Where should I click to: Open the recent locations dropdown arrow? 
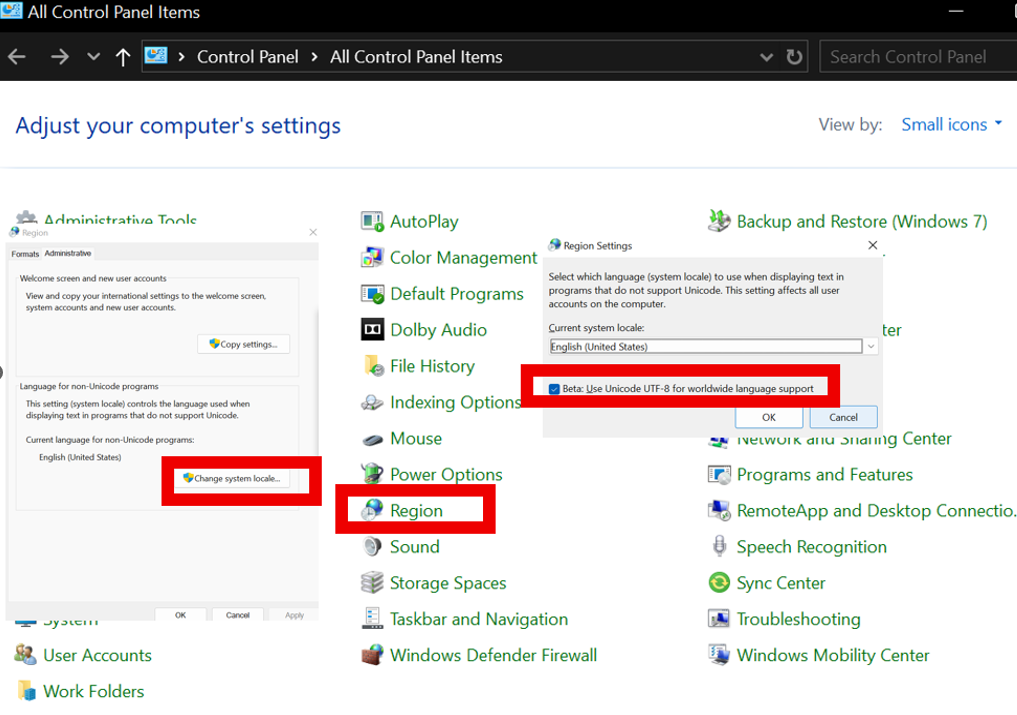pyautogui.click(x=93, y=57)
